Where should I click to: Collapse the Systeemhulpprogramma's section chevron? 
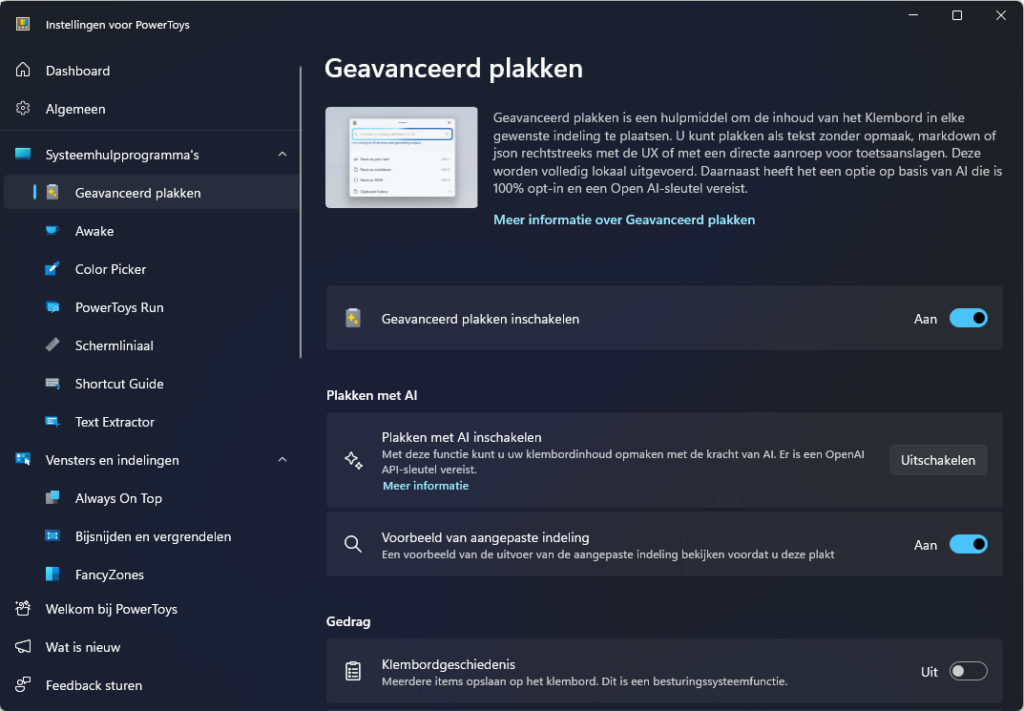coord(282,154)
